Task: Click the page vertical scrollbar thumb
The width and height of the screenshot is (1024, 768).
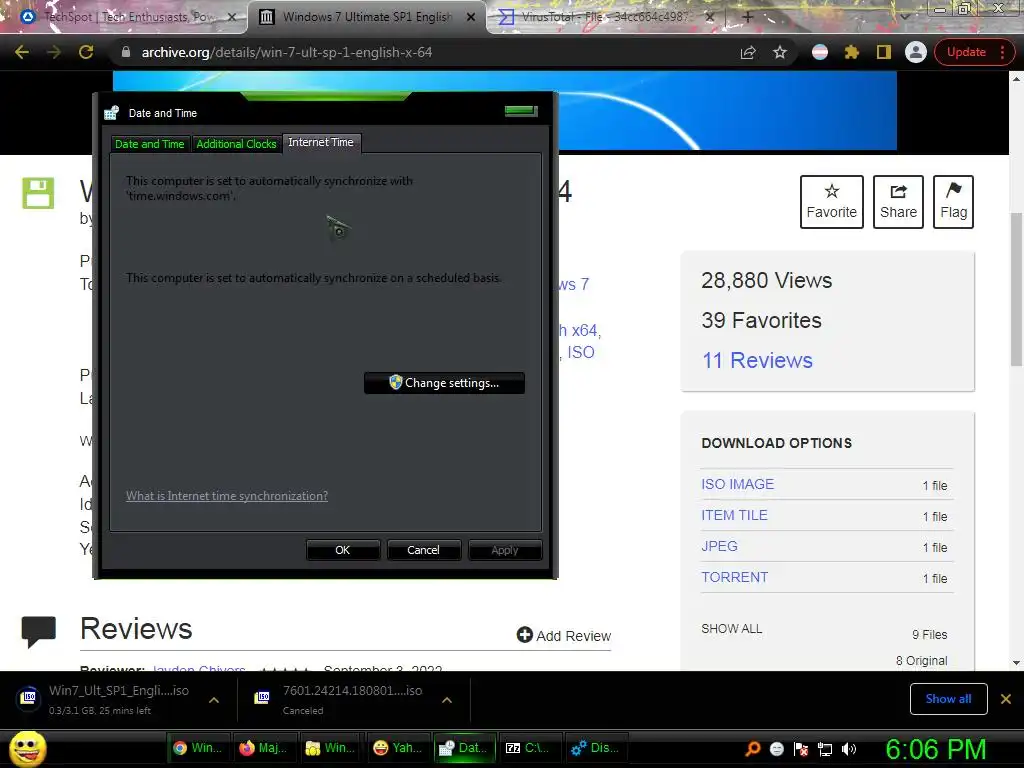Action: [x=1016, y=289]
